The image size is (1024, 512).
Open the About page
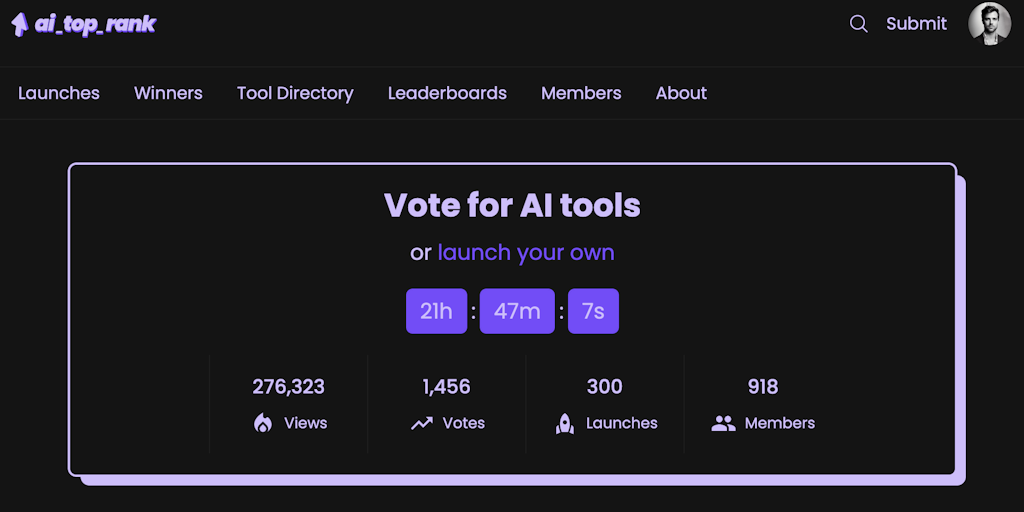pos(681,93)
